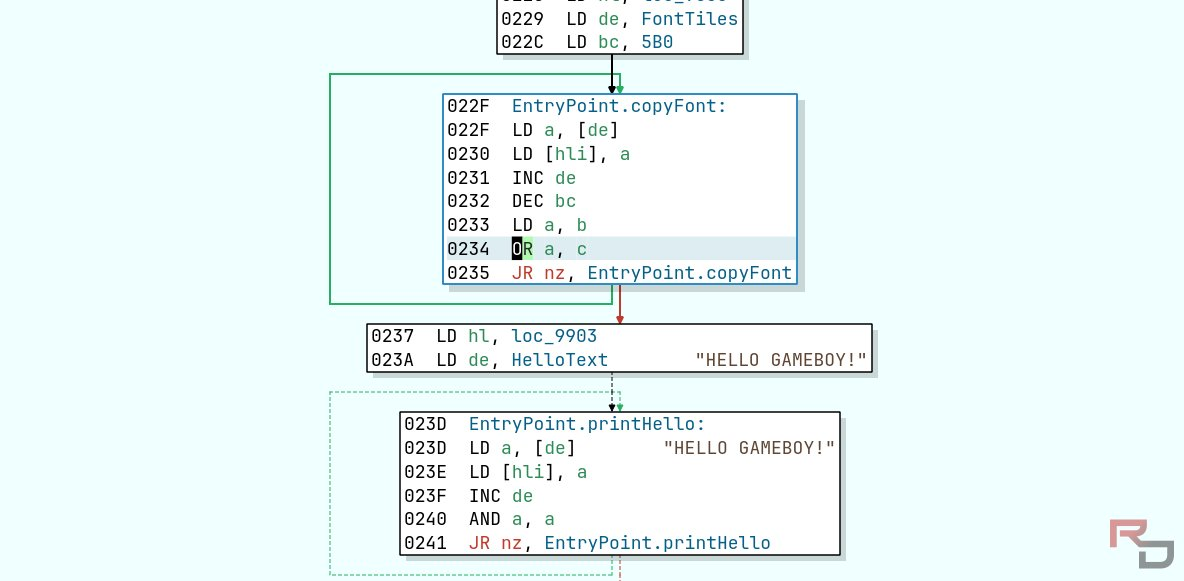The width and height of the screenshot is (1184, 581).
Task: Click the 'INC de' instruction at 0231
Action: [x=619, y=178]
